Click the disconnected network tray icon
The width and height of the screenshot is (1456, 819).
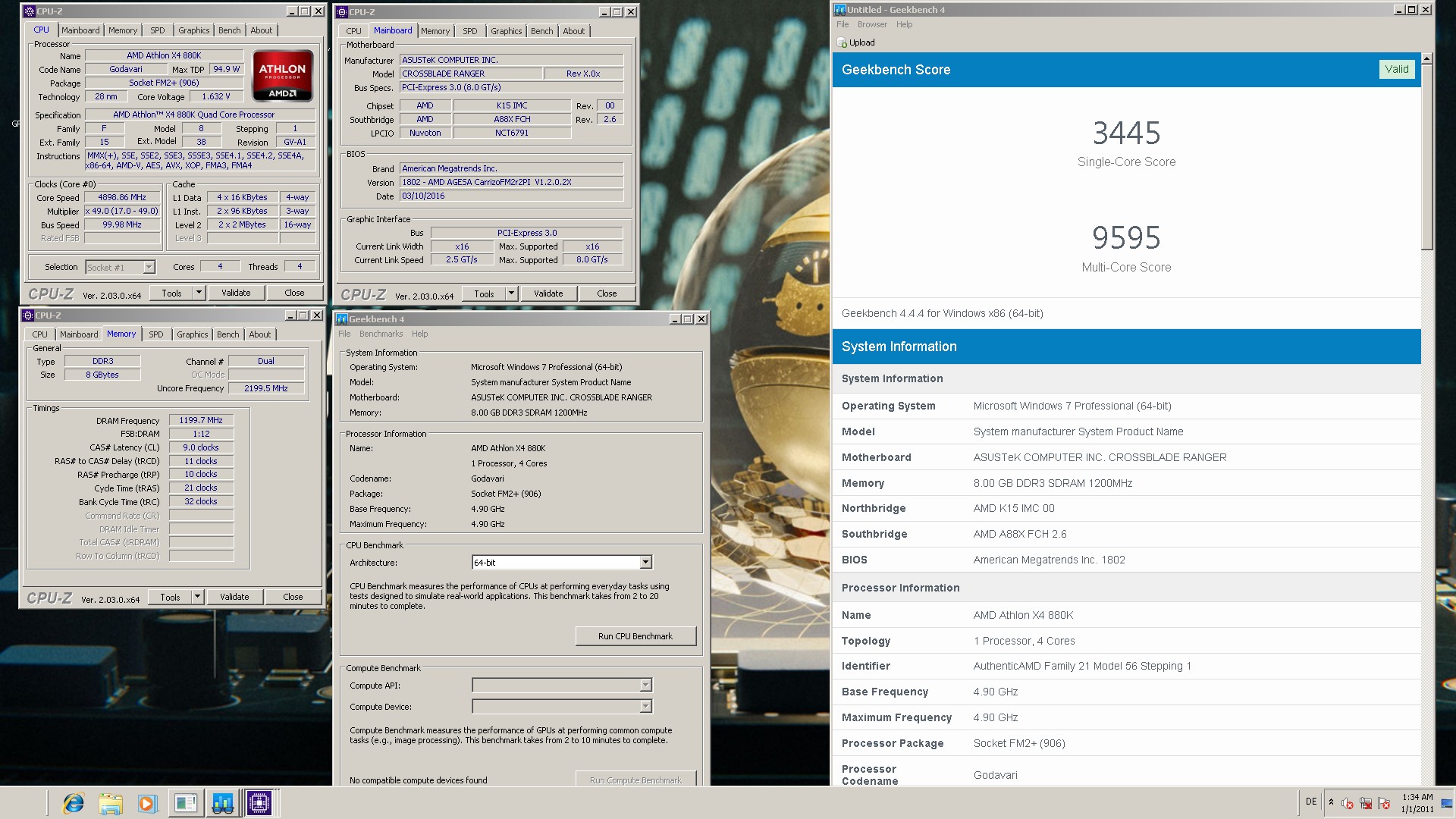pos(1366,803)
